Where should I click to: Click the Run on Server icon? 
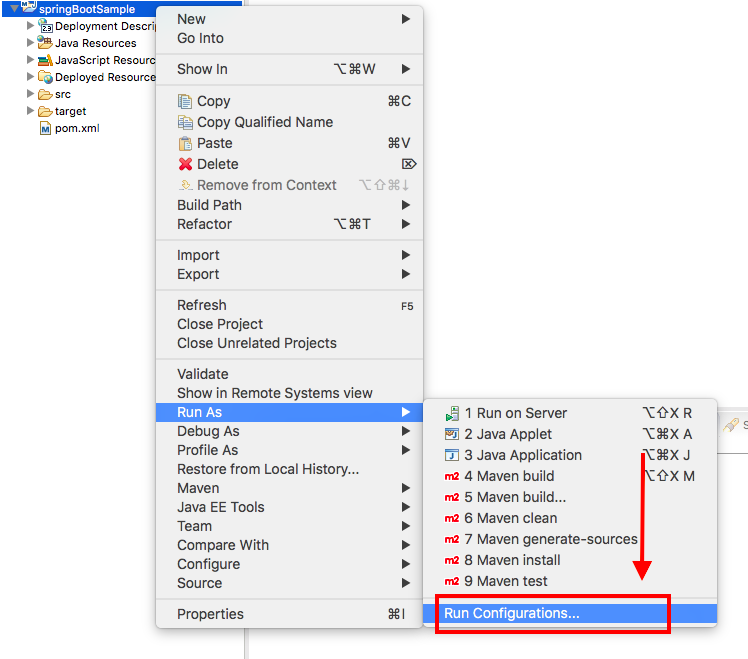452,413
